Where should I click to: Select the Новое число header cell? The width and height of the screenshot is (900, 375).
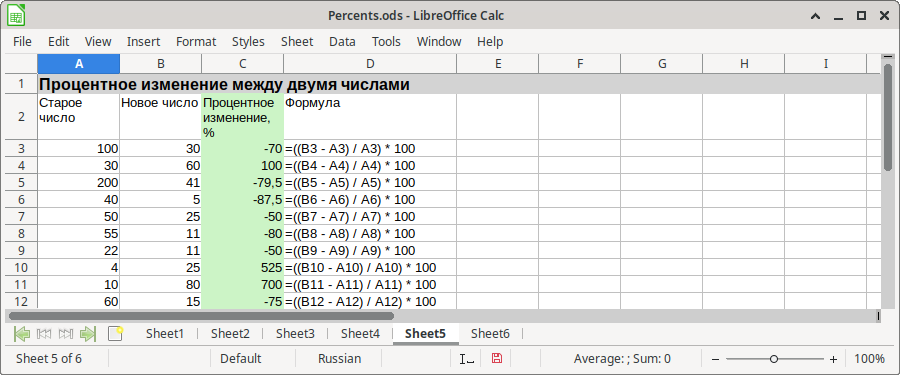click(x=161, y=117)
